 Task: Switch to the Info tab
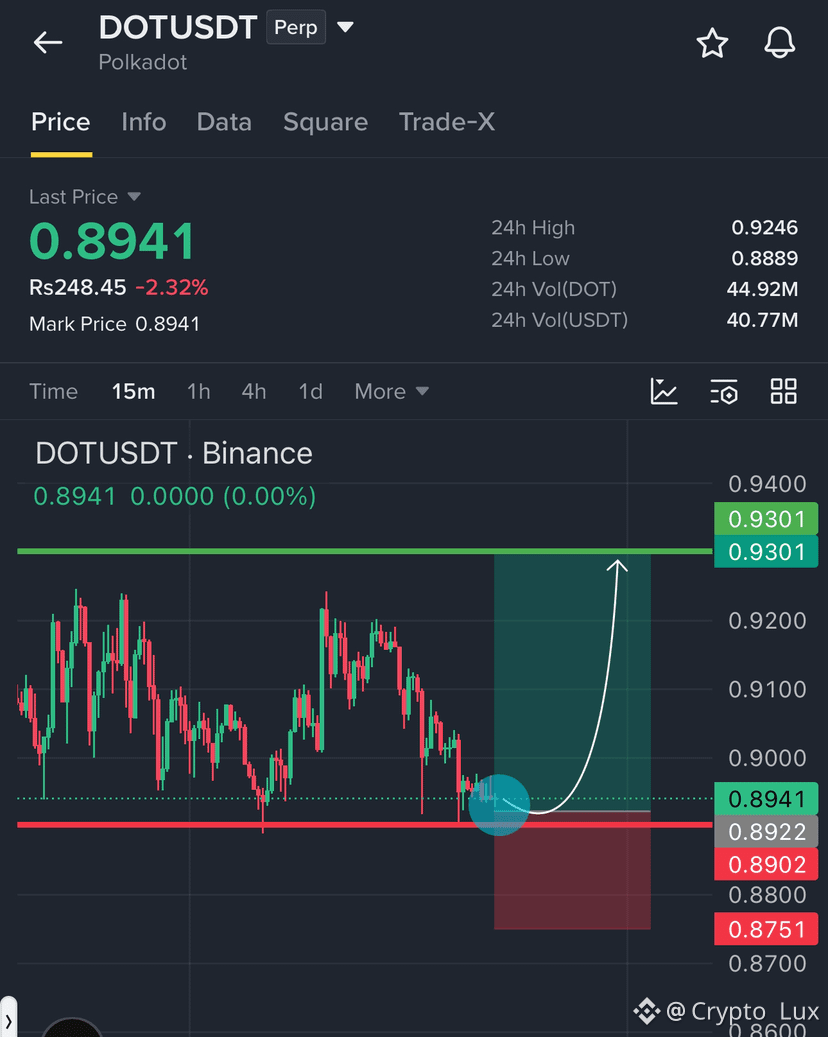tap(144, 122)
